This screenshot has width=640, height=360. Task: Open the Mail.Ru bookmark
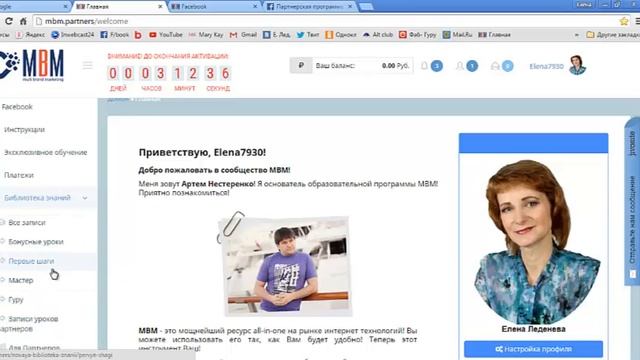pos(457,35)
